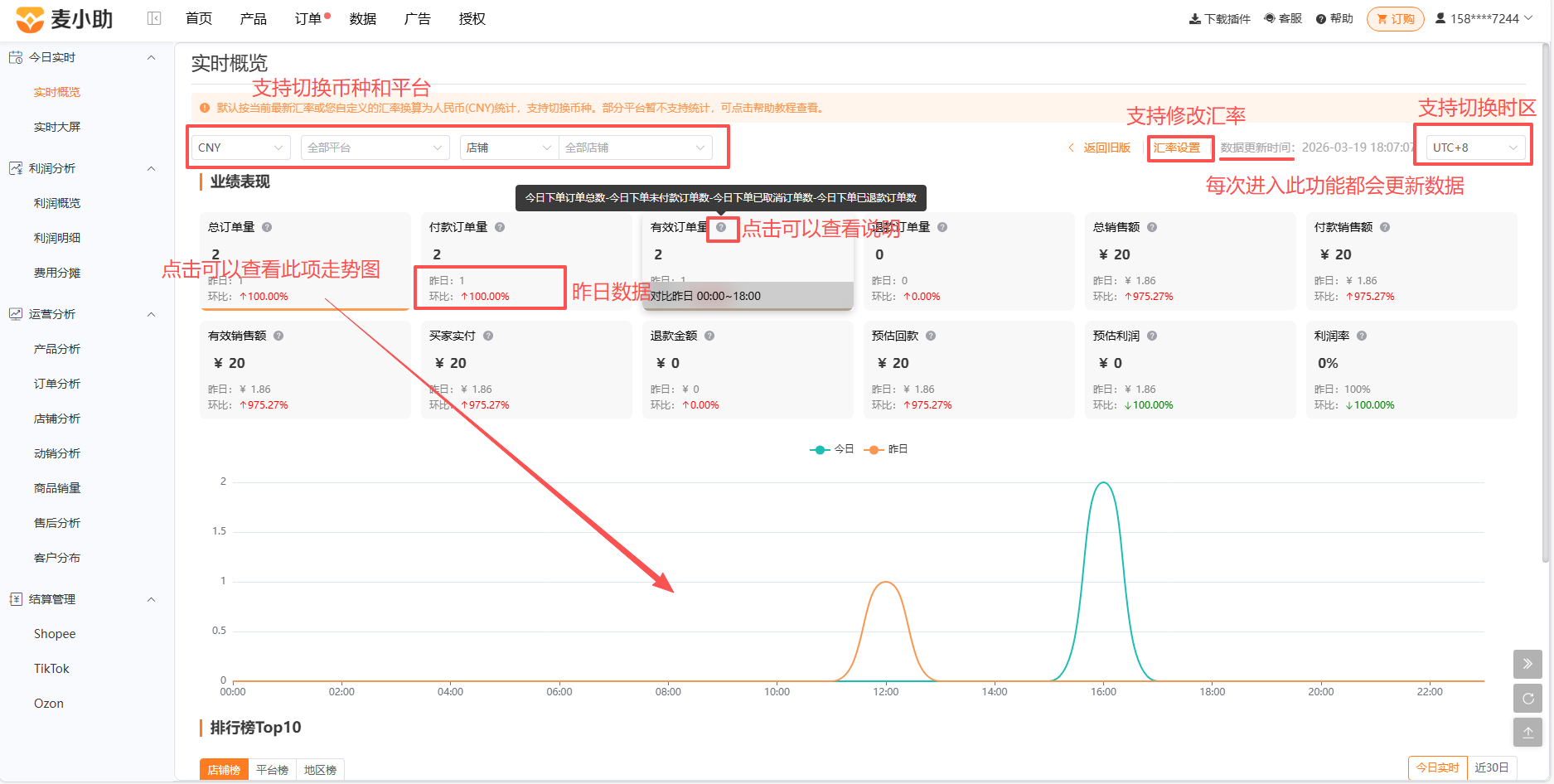Switch to the 近30日 range option
1554x784 pixels.
coord(1492,768)
